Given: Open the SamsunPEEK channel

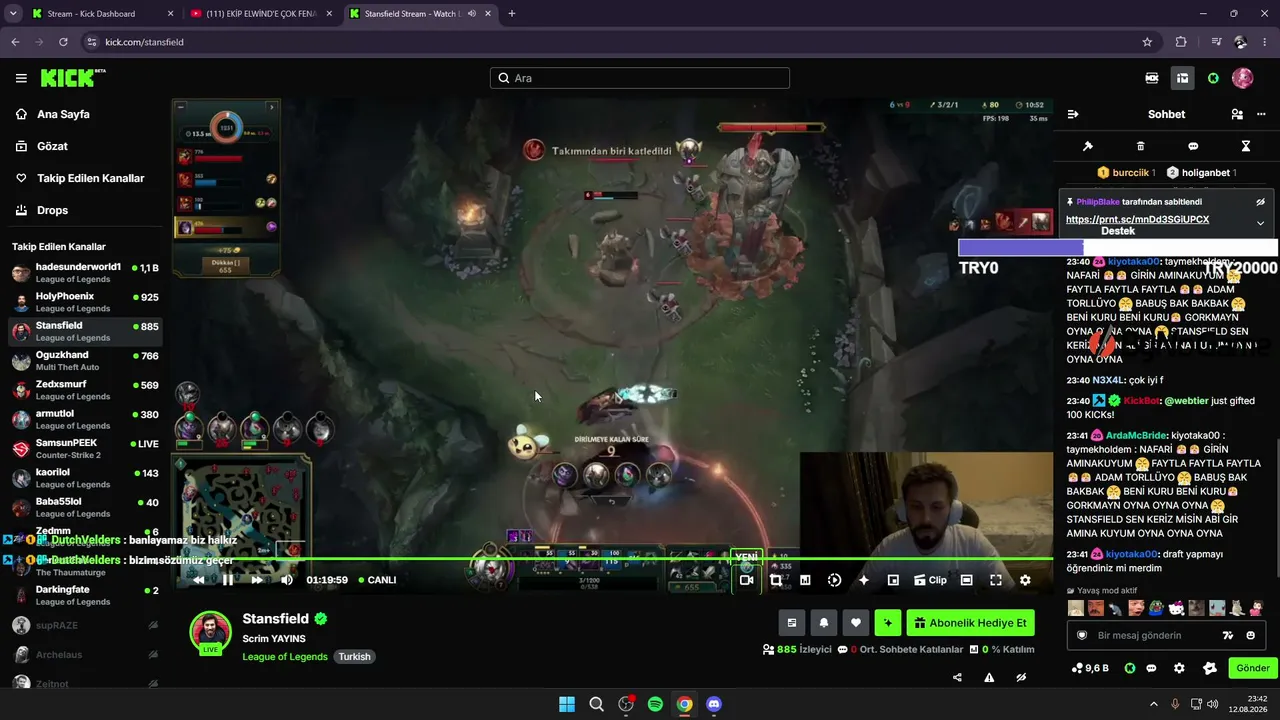Looking at the screenshot, I should click(x=85, y=449).
